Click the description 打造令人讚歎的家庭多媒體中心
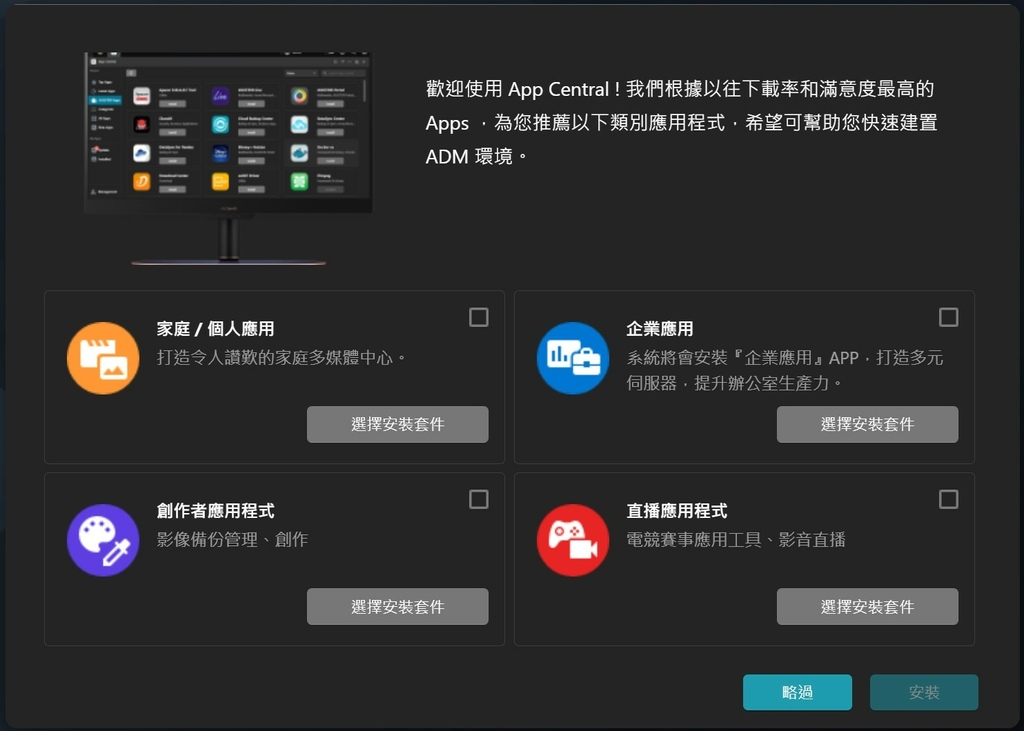 281,358
